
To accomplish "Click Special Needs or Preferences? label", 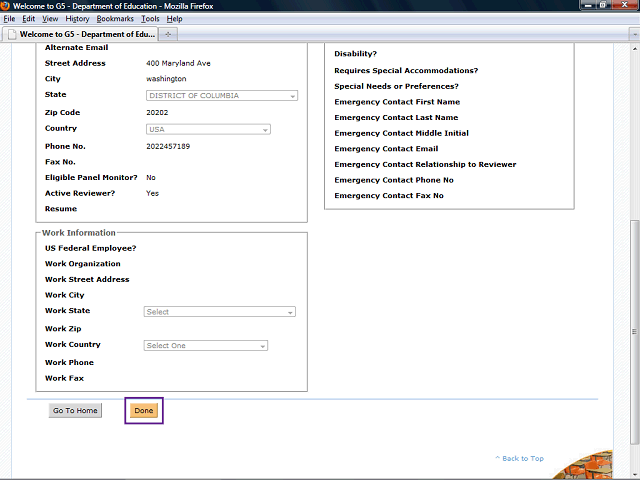I will click(396, 87).
